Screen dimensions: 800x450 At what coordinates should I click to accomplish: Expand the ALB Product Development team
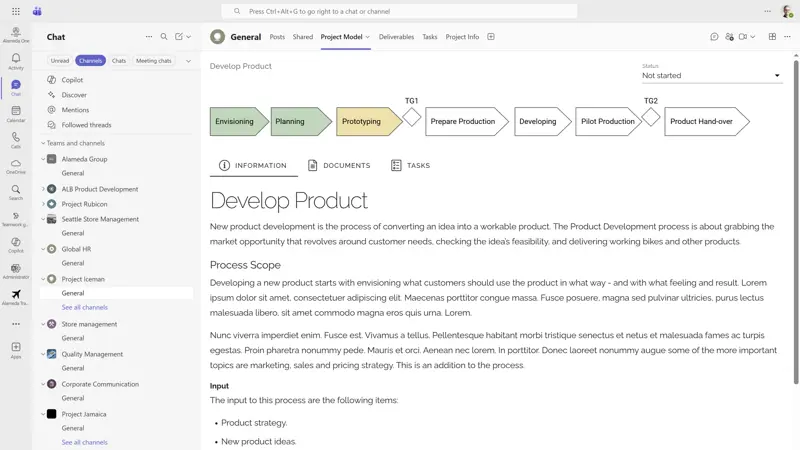(43, 189)
